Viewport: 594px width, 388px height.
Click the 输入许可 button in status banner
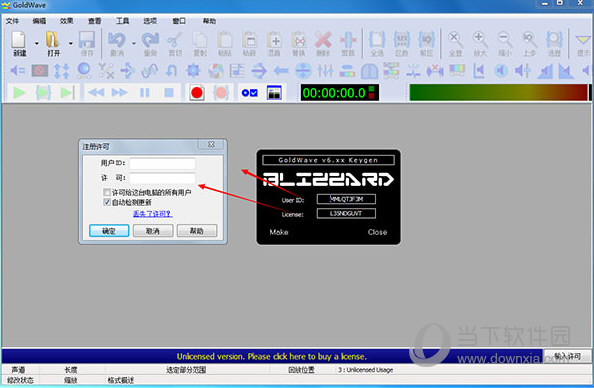pos(567,356)
